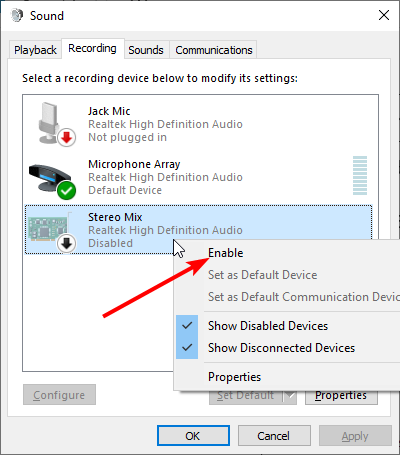
Task: Switch to the Playback tab
Action: 35,50
